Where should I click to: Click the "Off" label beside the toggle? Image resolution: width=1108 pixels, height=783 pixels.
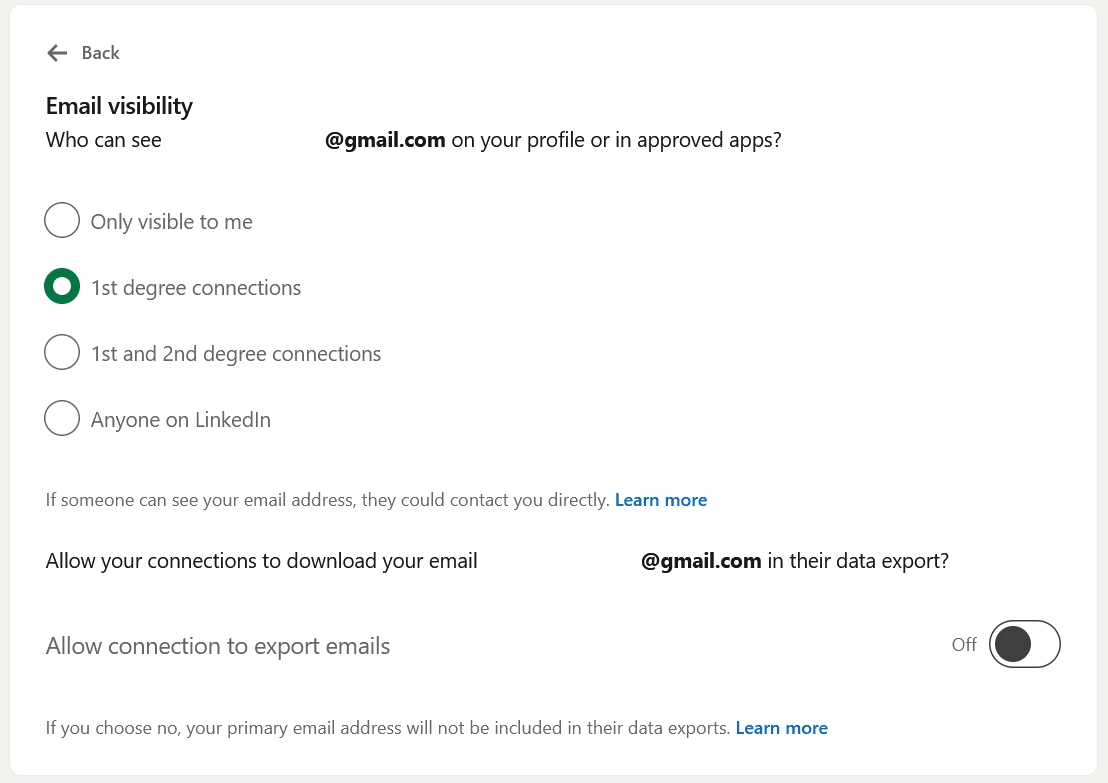tap(964, 644)
